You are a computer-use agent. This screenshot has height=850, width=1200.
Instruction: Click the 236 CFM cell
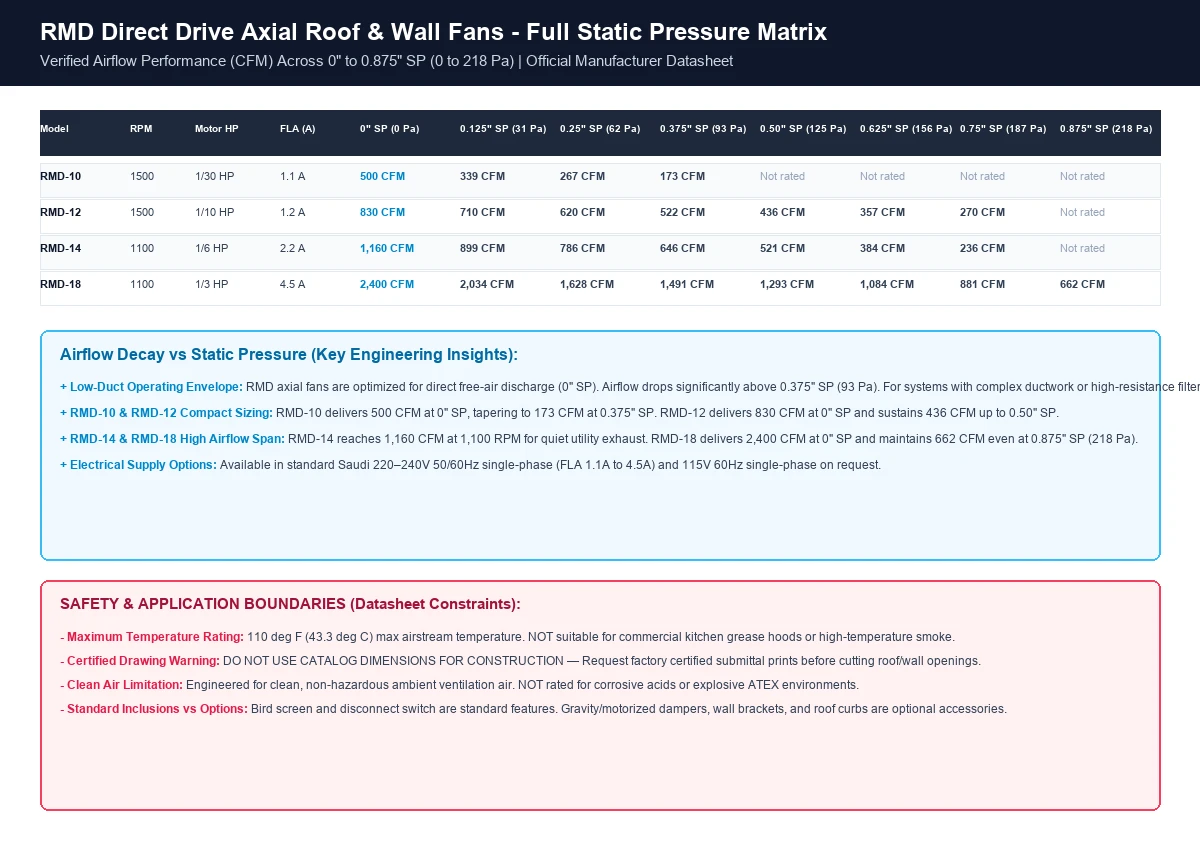coord(983,249)
